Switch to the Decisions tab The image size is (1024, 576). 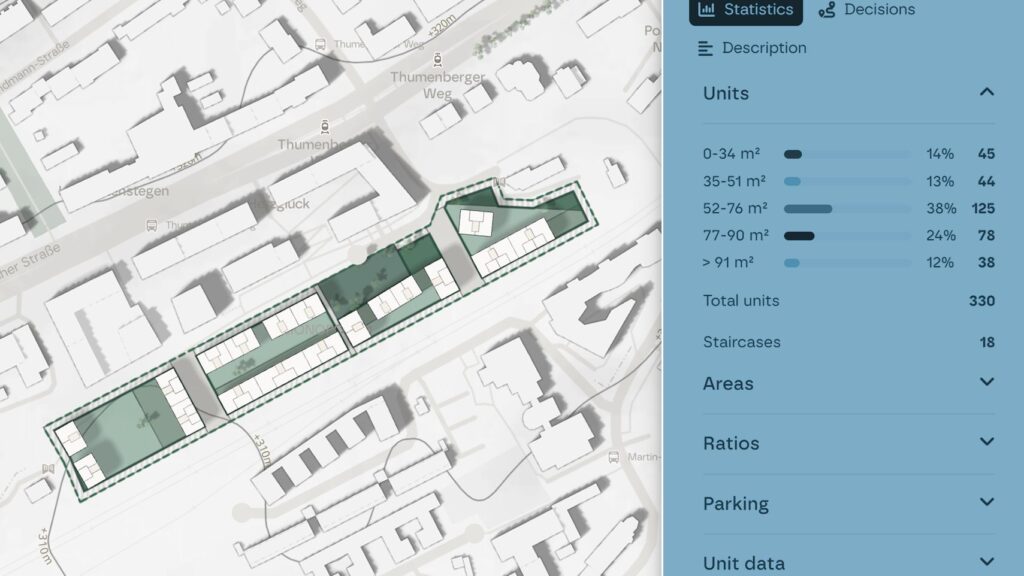867,10
